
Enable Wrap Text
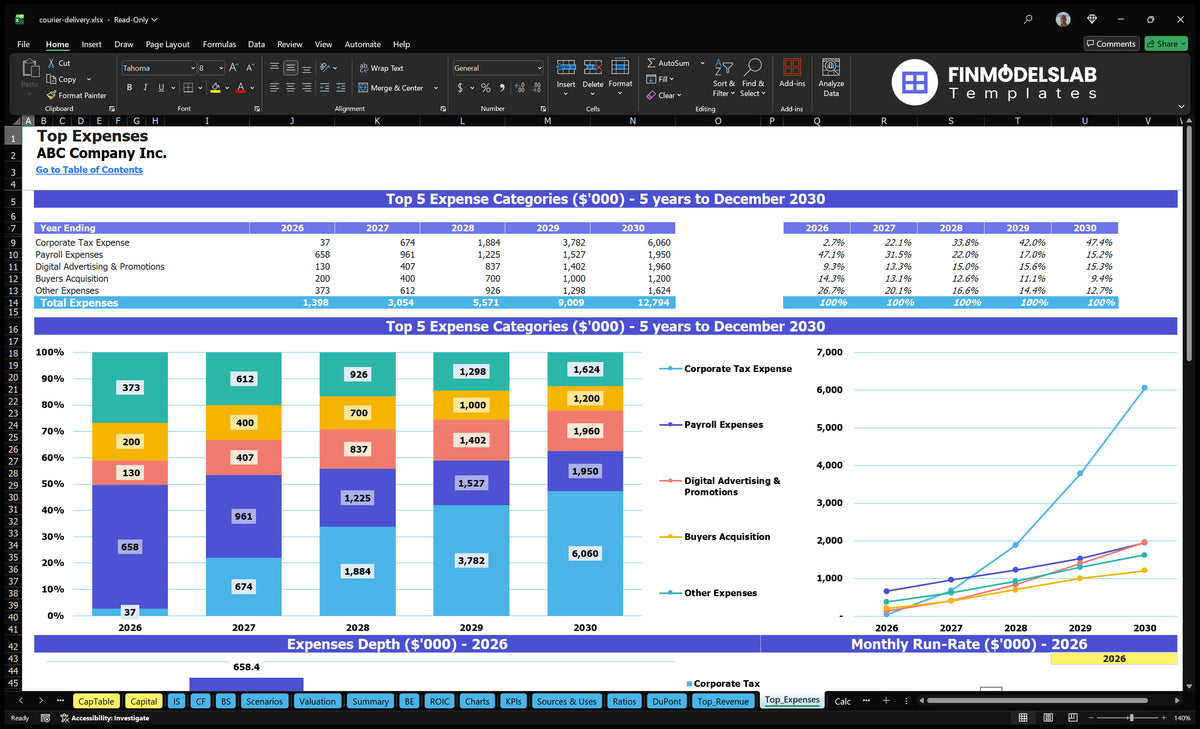[x=381, y=68]
